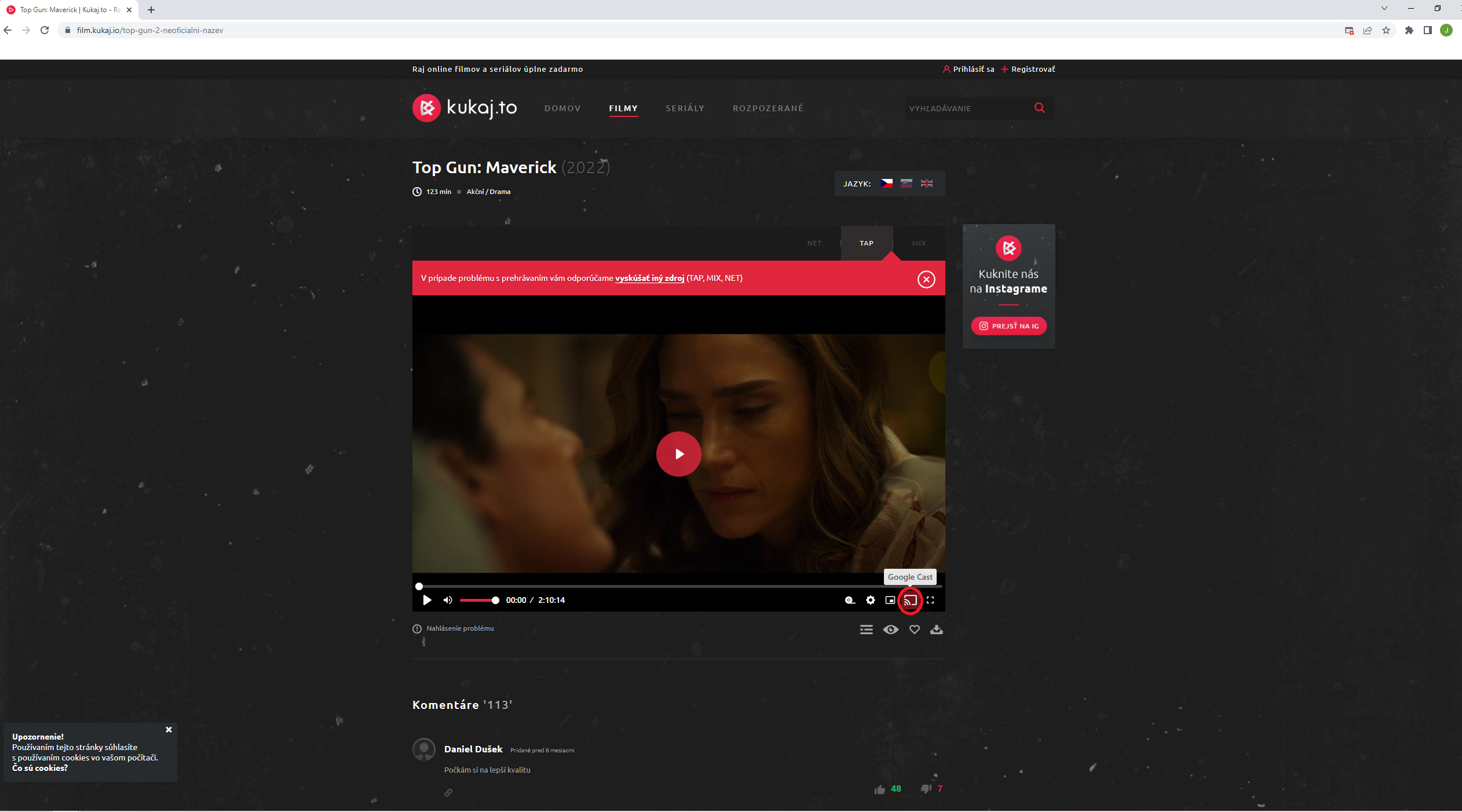This screenshot has width=1462, height=812.
Task: Start the video with the large red play button
Action: tap(678, 454)
